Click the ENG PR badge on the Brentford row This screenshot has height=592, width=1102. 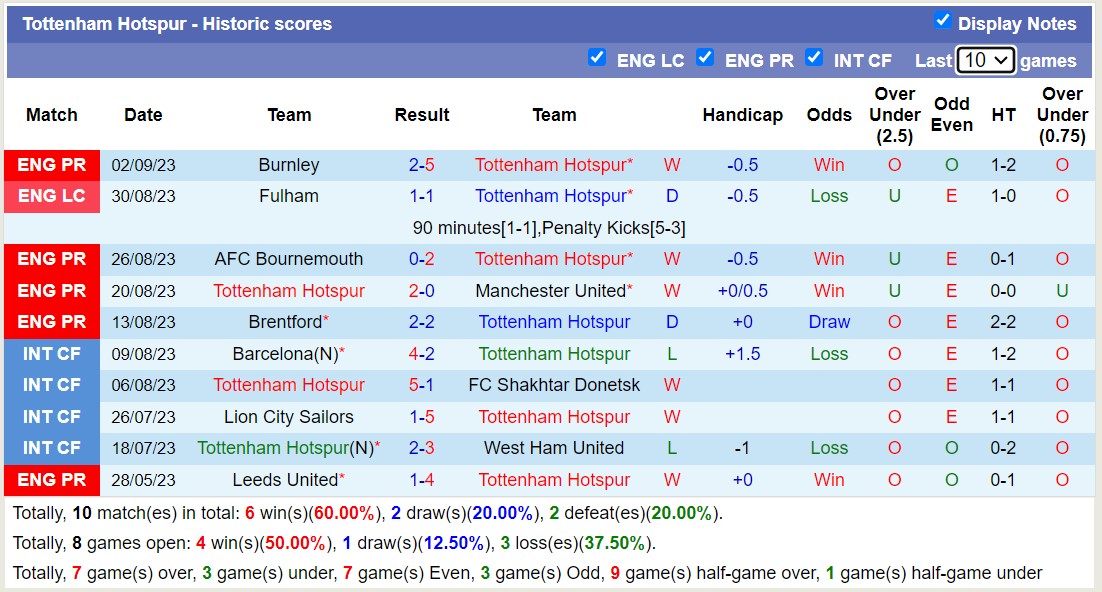coord(52,322)
